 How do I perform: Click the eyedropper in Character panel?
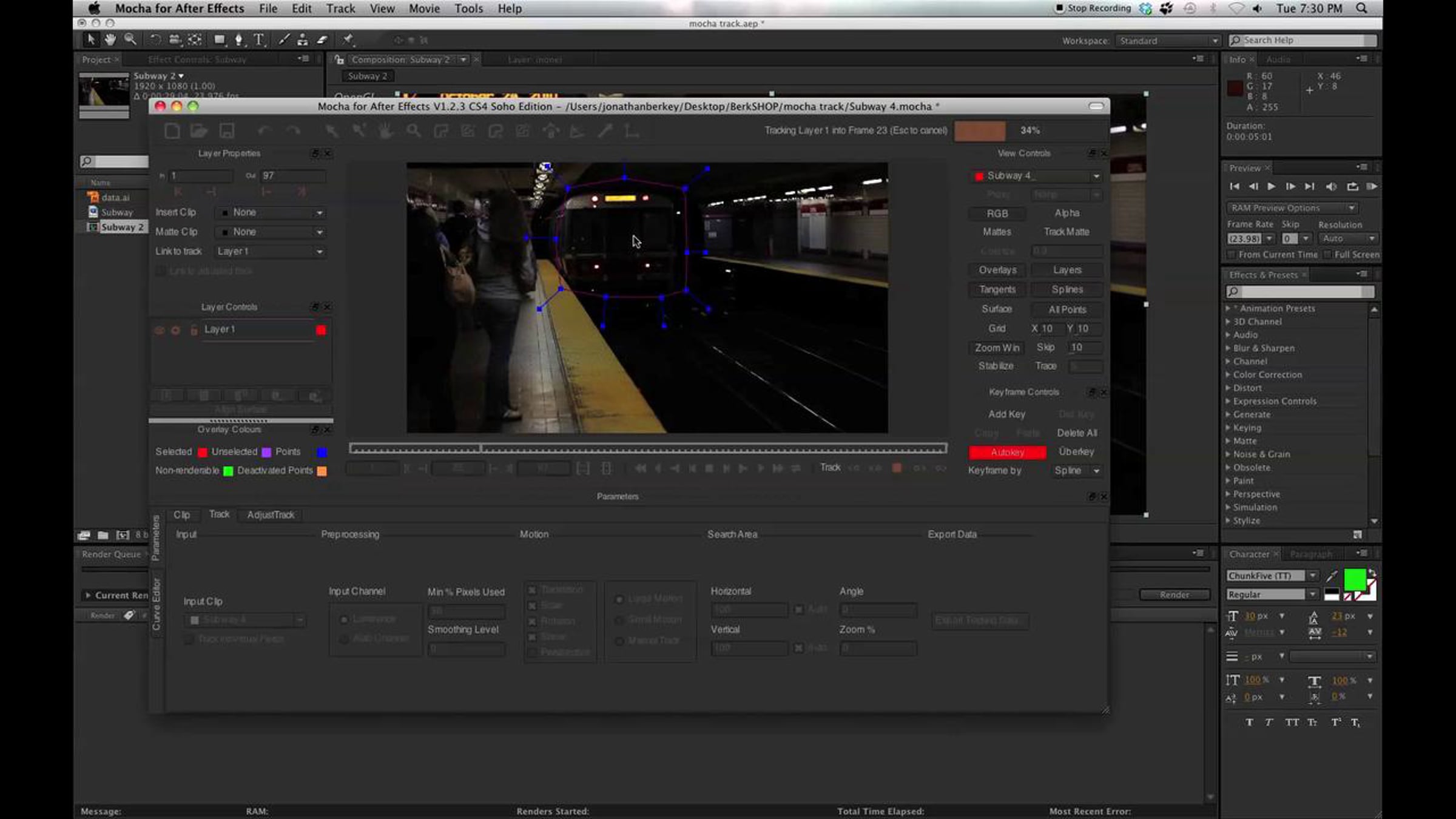pos(1332,576)
